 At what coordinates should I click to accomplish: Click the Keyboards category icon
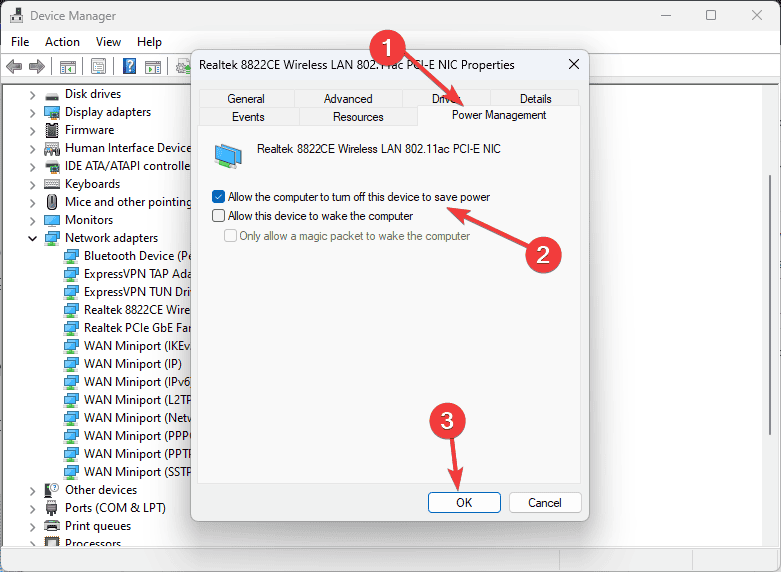click(52, 184)
